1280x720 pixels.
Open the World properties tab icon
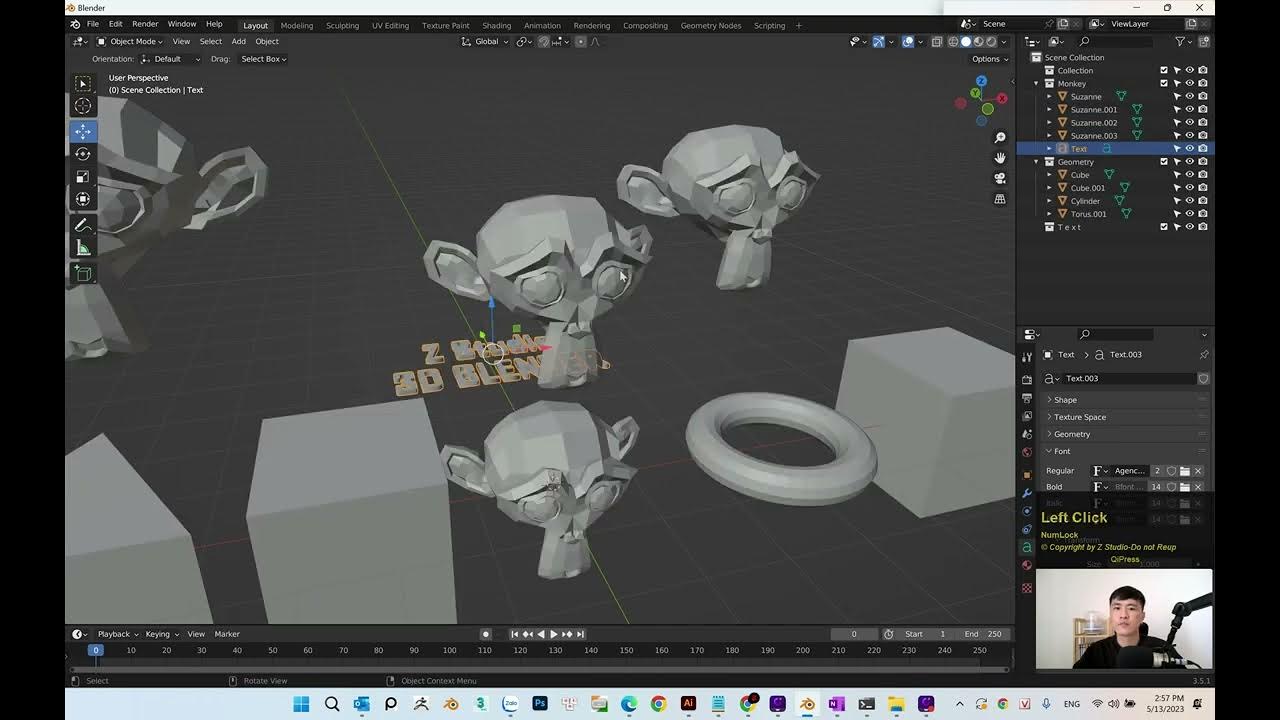[1027, 452]
